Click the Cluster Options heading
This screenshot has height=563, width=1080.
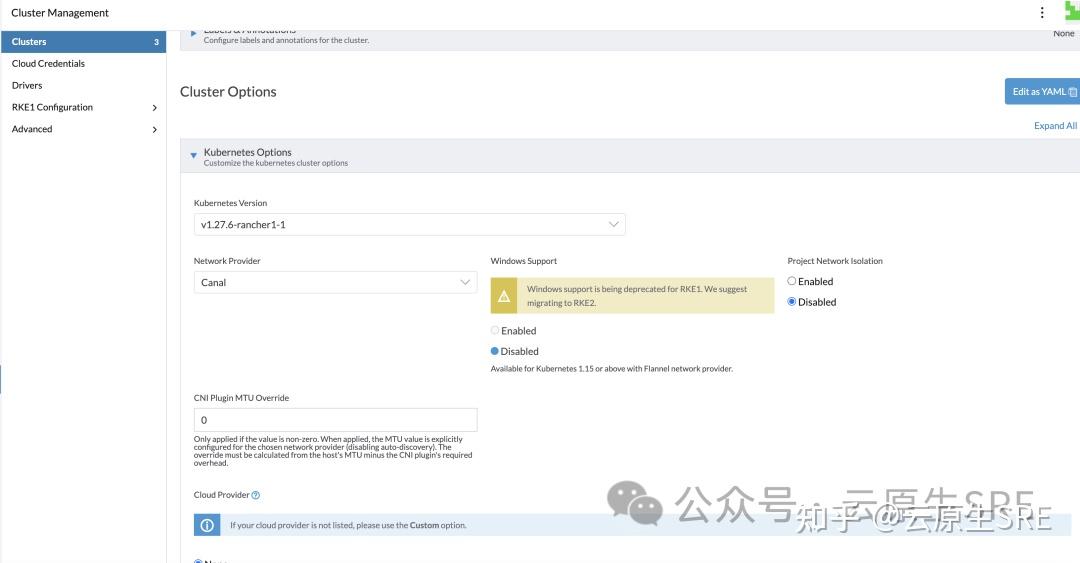tap(228, 92)
